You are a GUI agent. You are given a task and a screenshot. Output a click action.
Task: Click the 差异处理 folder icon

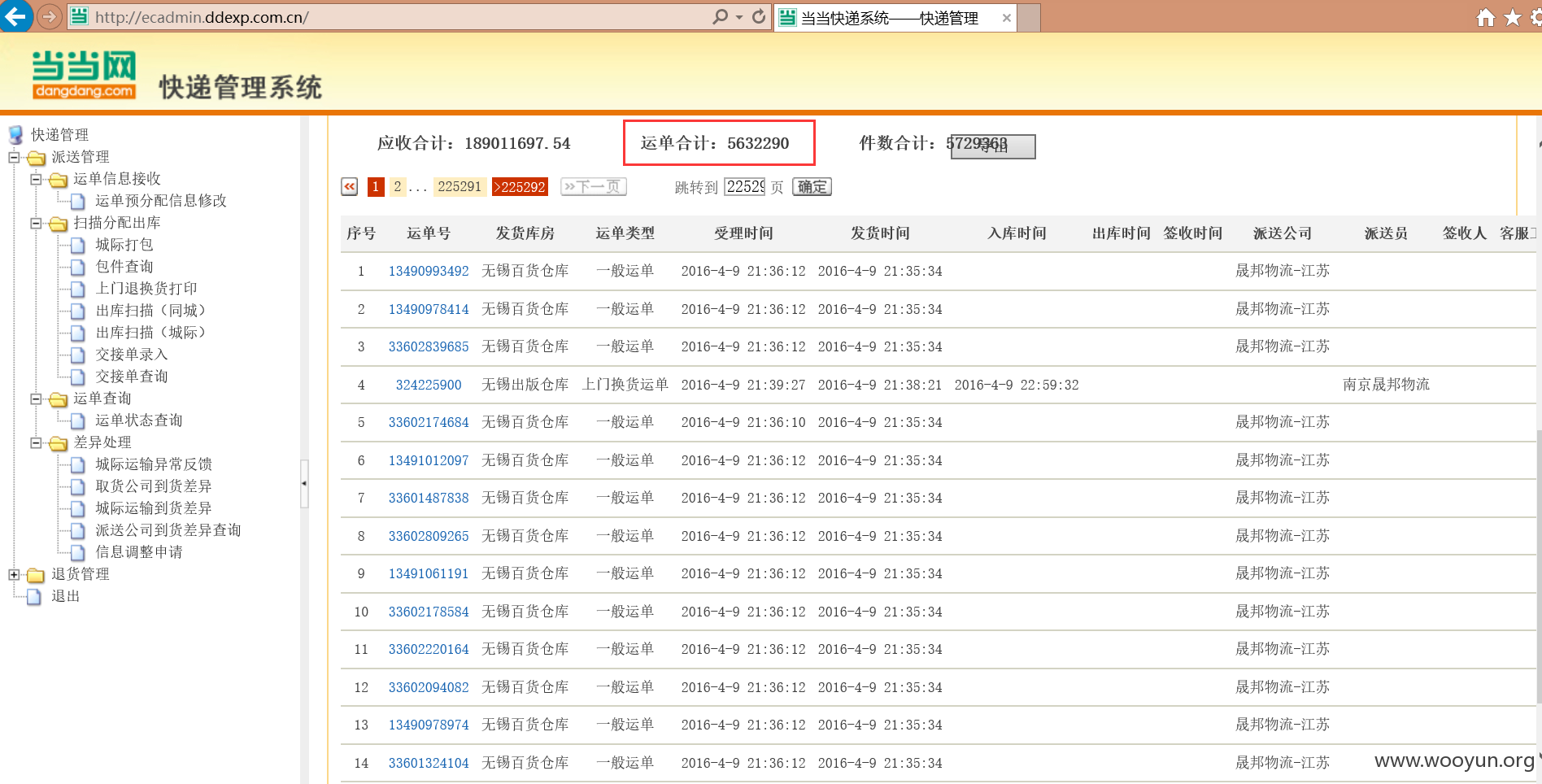coord(58,442)
